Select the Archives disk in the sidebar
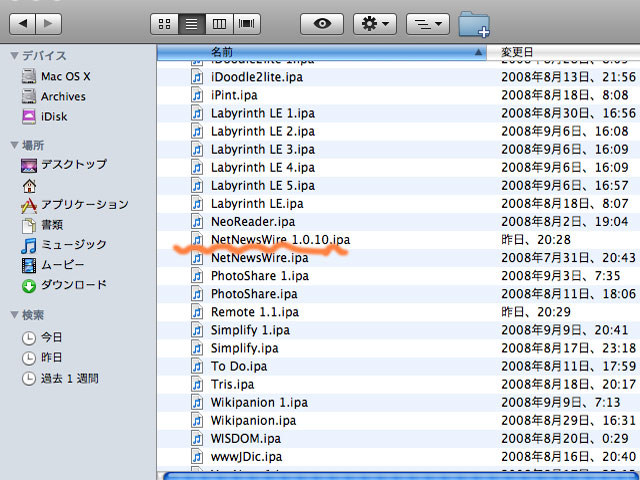The width and height of the screenshot is (640, 480). [x=54, y=96]
